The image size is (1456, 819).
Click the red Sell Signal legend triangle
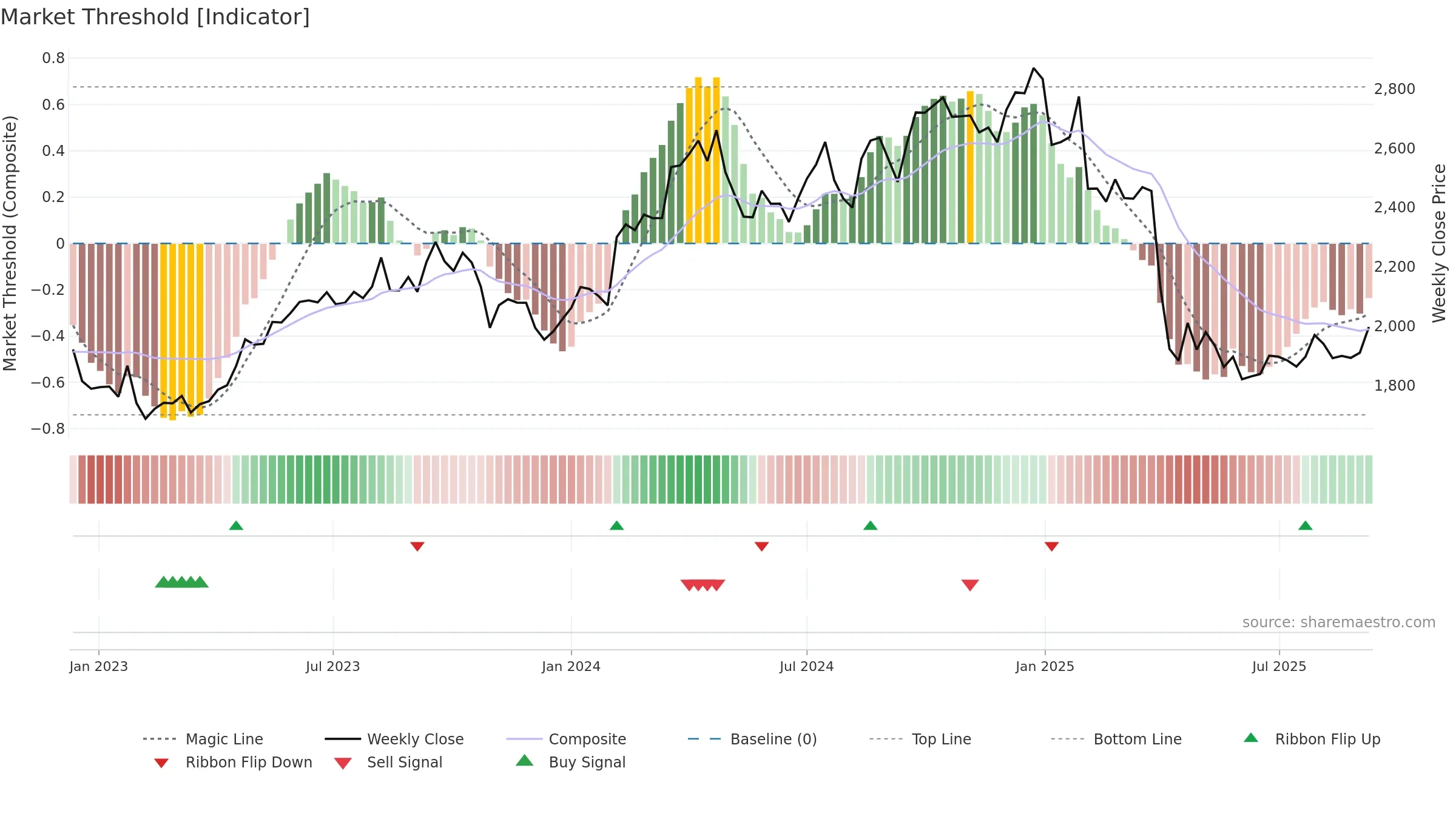point(343,763)
